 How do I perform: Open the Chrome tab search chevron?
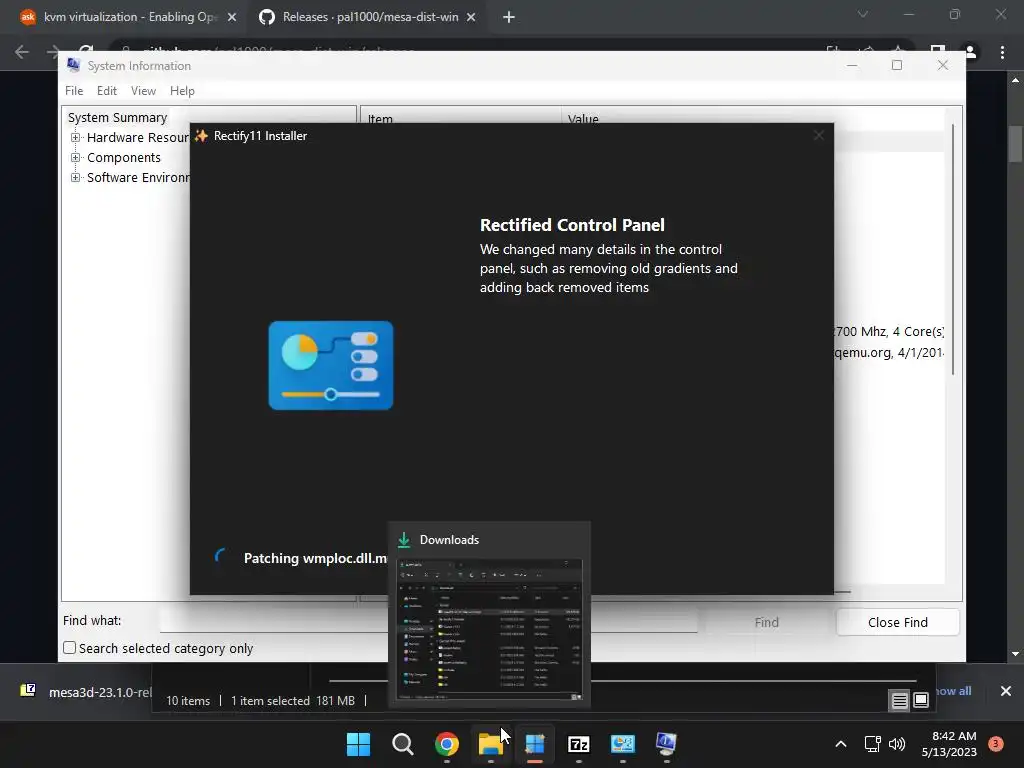(863, 14)
